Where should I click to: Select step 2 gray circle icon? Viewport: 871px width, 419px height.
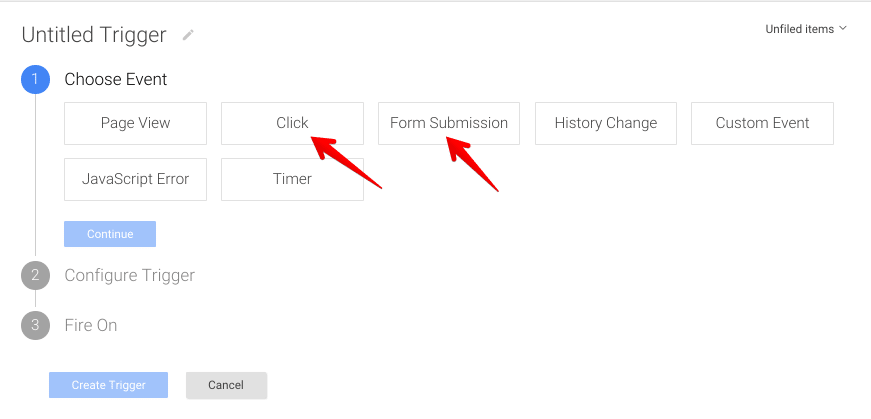click(x=36, y=275)
